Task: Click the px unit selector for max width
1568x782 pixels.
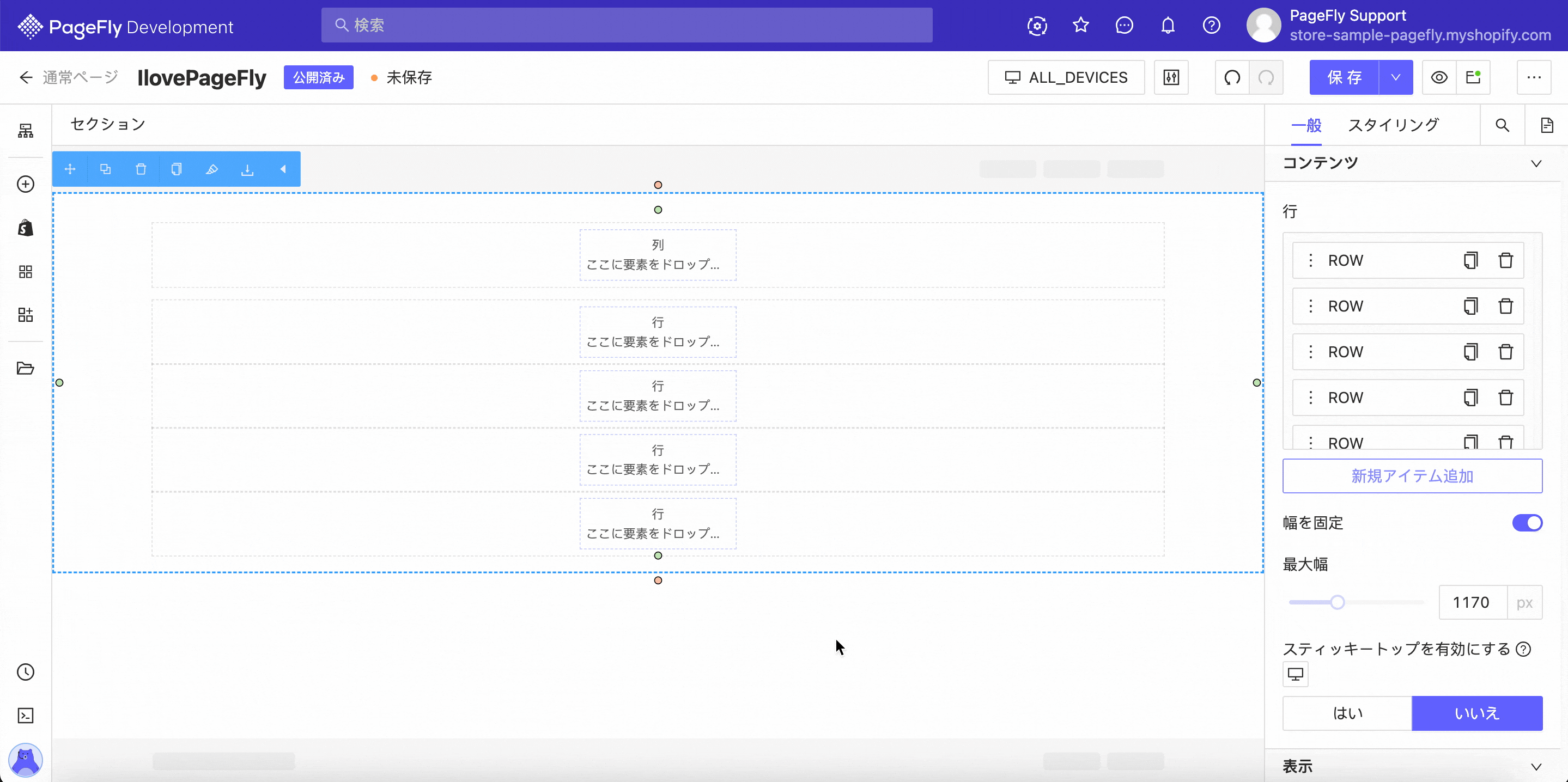Action: [1524, 602]
